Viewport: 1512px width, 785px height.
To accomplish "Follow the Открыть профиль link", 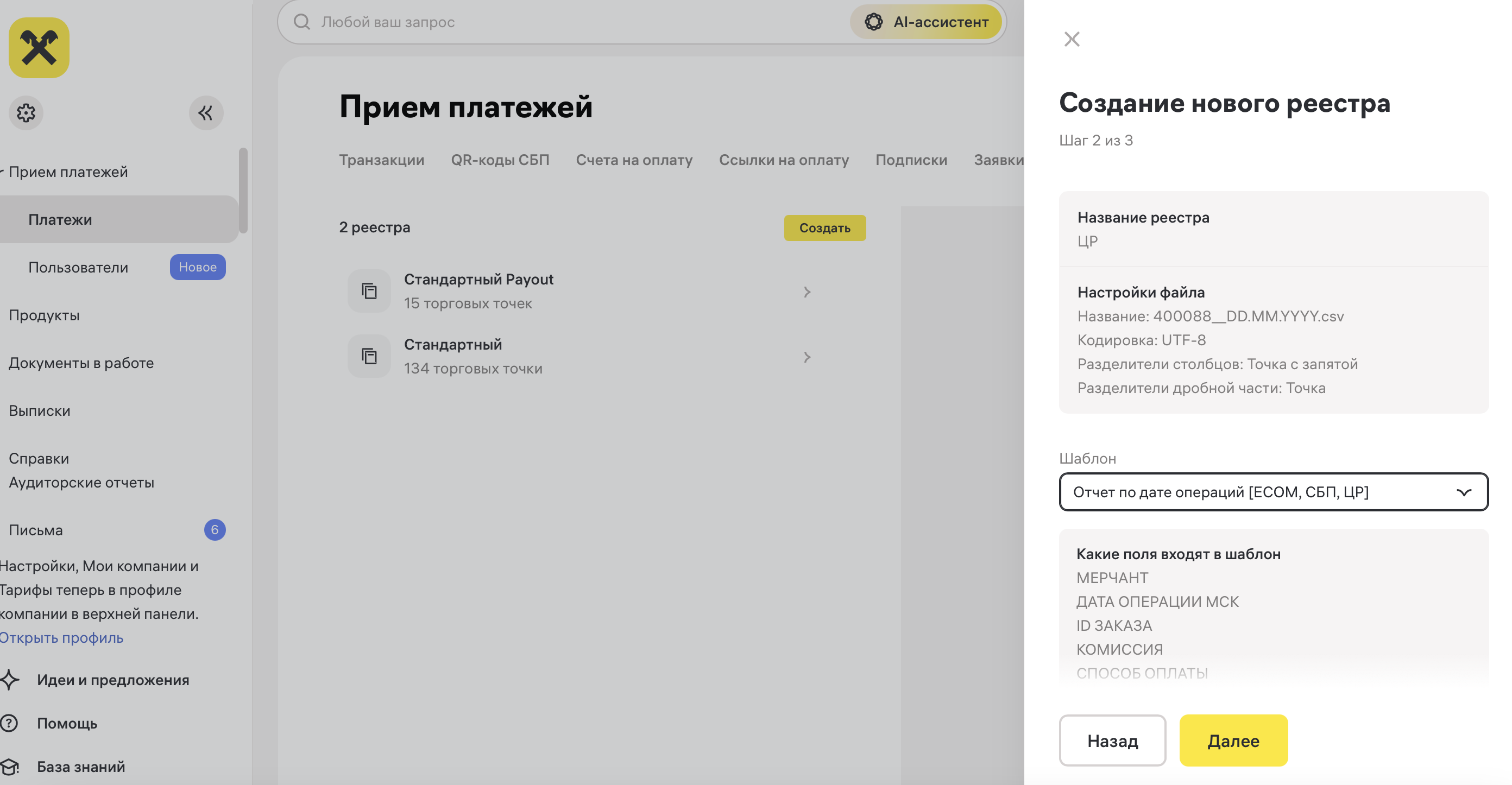I will [61, 637].
